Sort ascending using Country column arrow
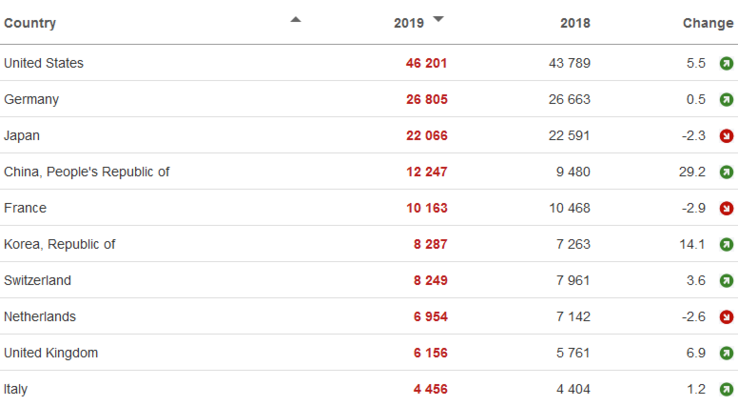738x406 pixels. (295, 19)
